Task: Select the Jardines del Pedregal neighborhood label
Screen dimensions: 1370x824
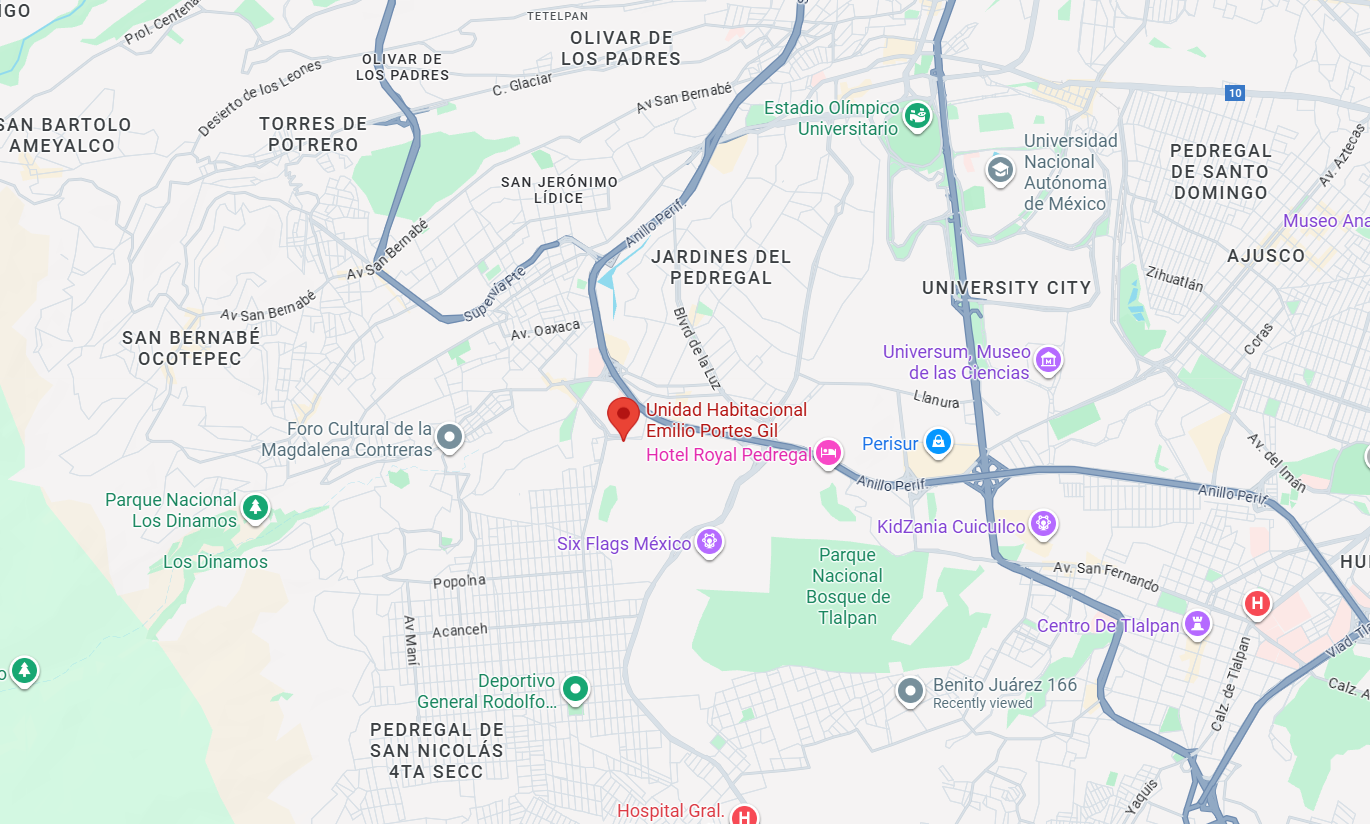Action: (721, 267)
